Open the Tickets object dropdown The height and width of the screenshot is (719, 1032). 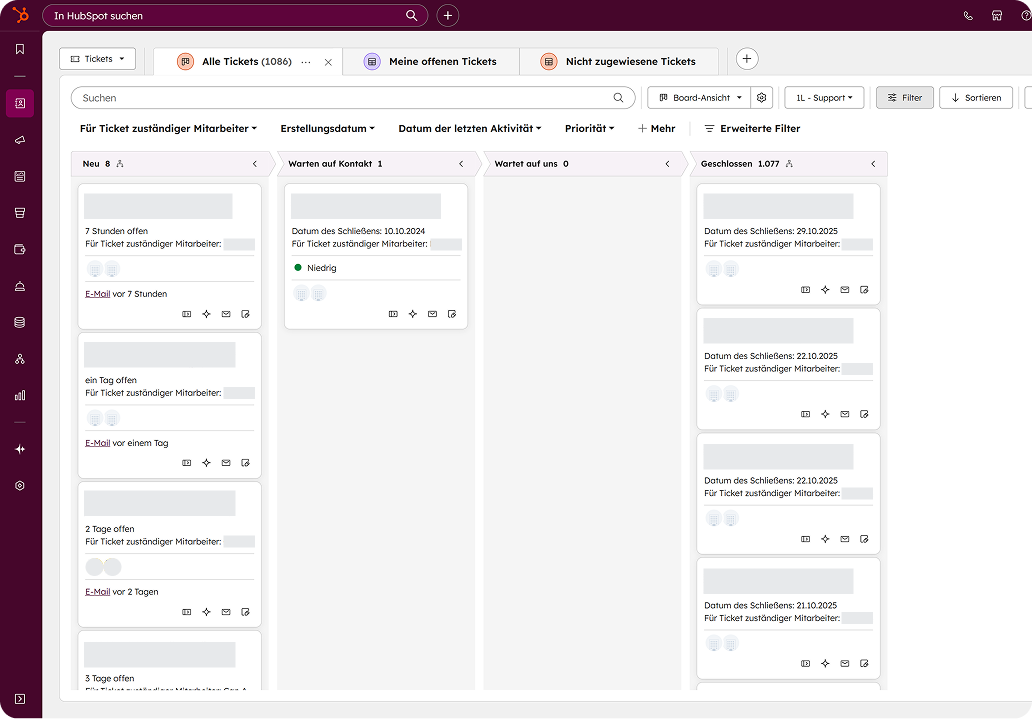[x=97, y=59]
